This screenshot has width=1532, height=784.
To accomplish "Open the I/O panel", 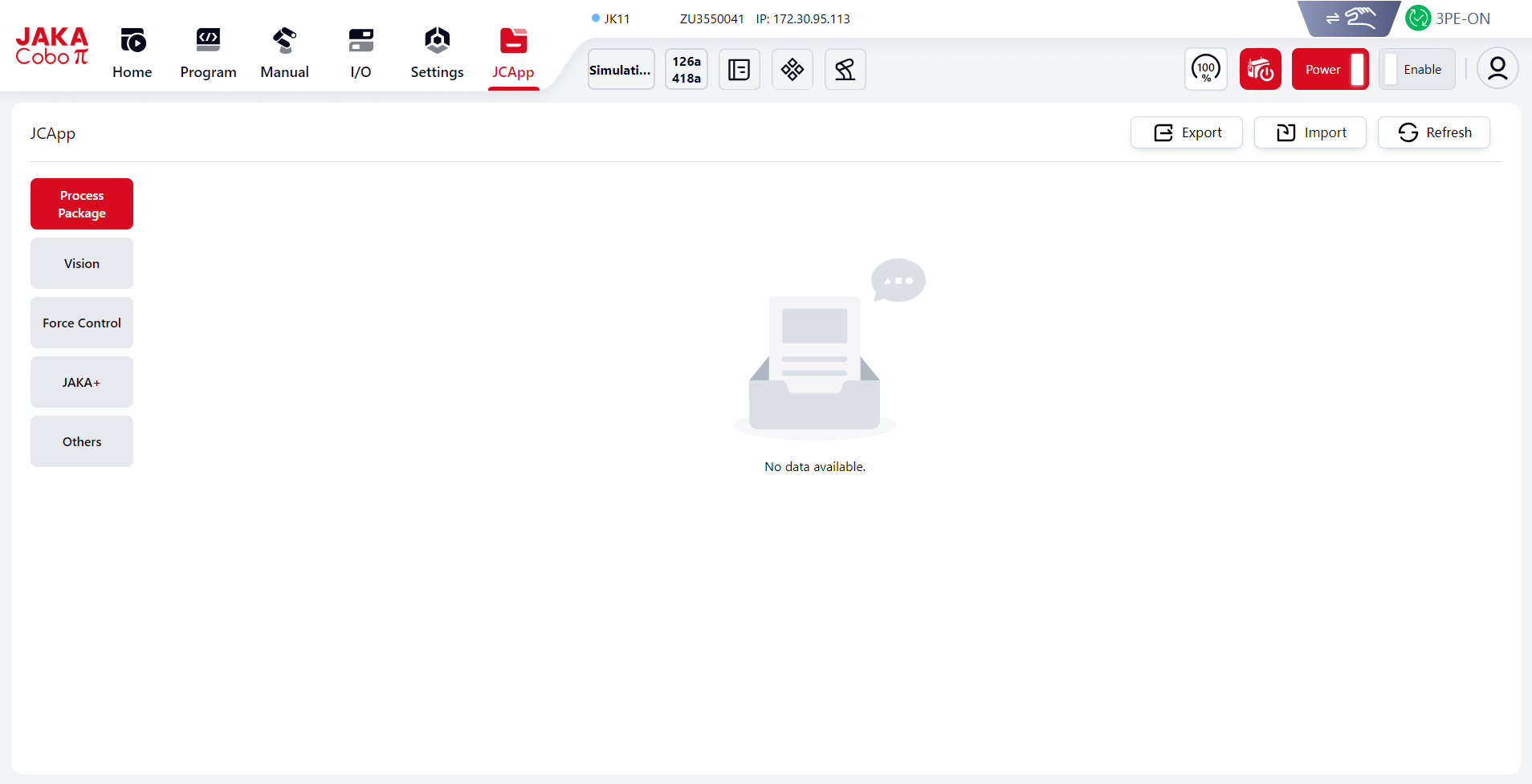I will point(361,54).
